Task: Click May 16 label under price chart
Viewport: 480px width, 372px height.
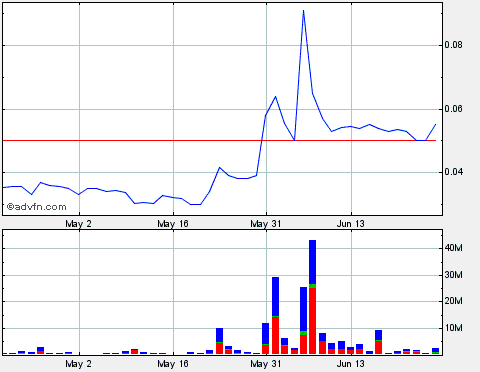Action: (x=173, y=224)
